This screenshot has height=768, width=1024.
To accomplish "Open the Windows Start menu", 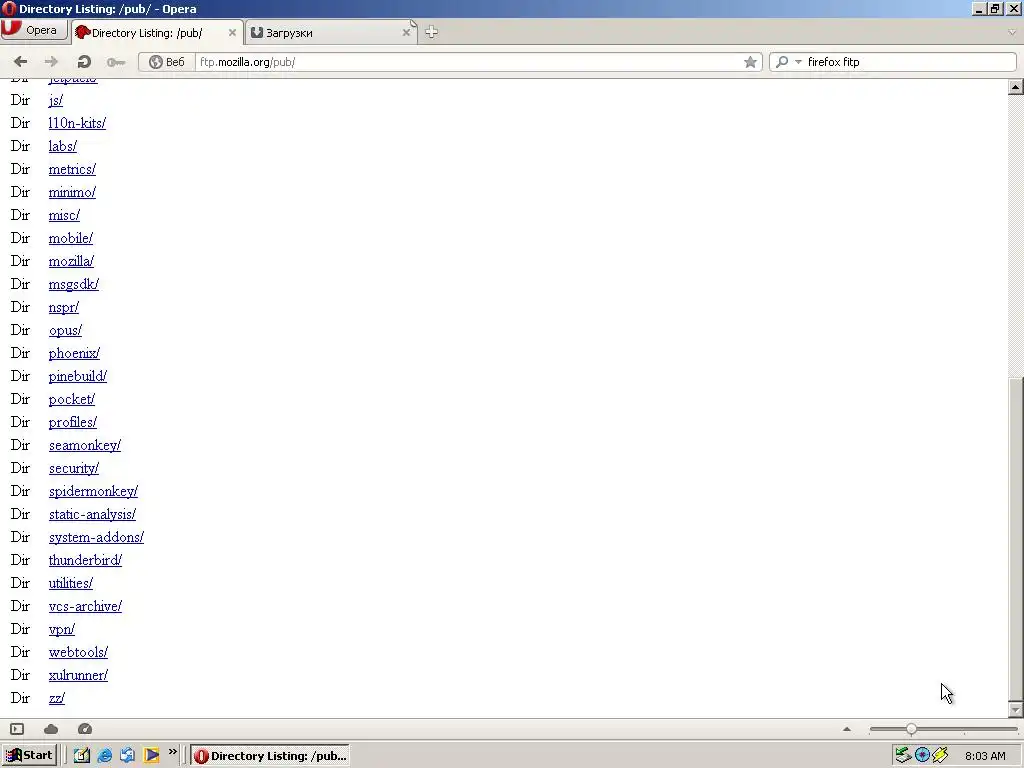I will 29,756.
